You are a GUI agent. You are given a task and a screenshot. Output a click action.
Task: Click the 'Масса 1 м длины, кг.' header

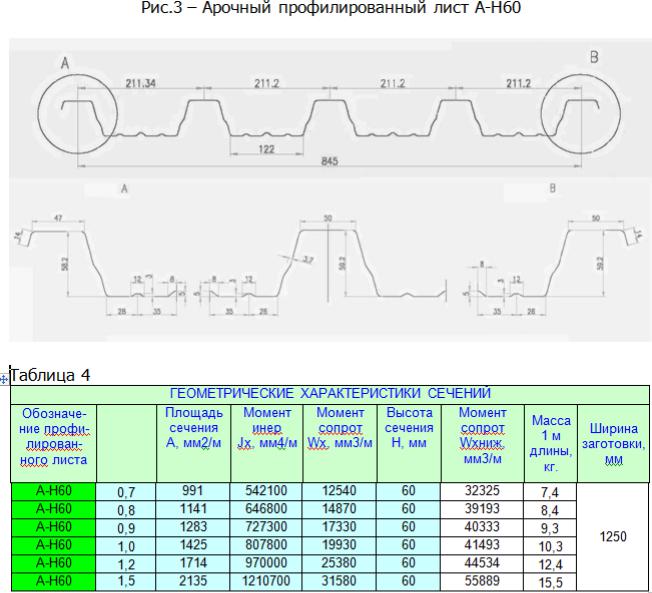click(x=551, y=443)
